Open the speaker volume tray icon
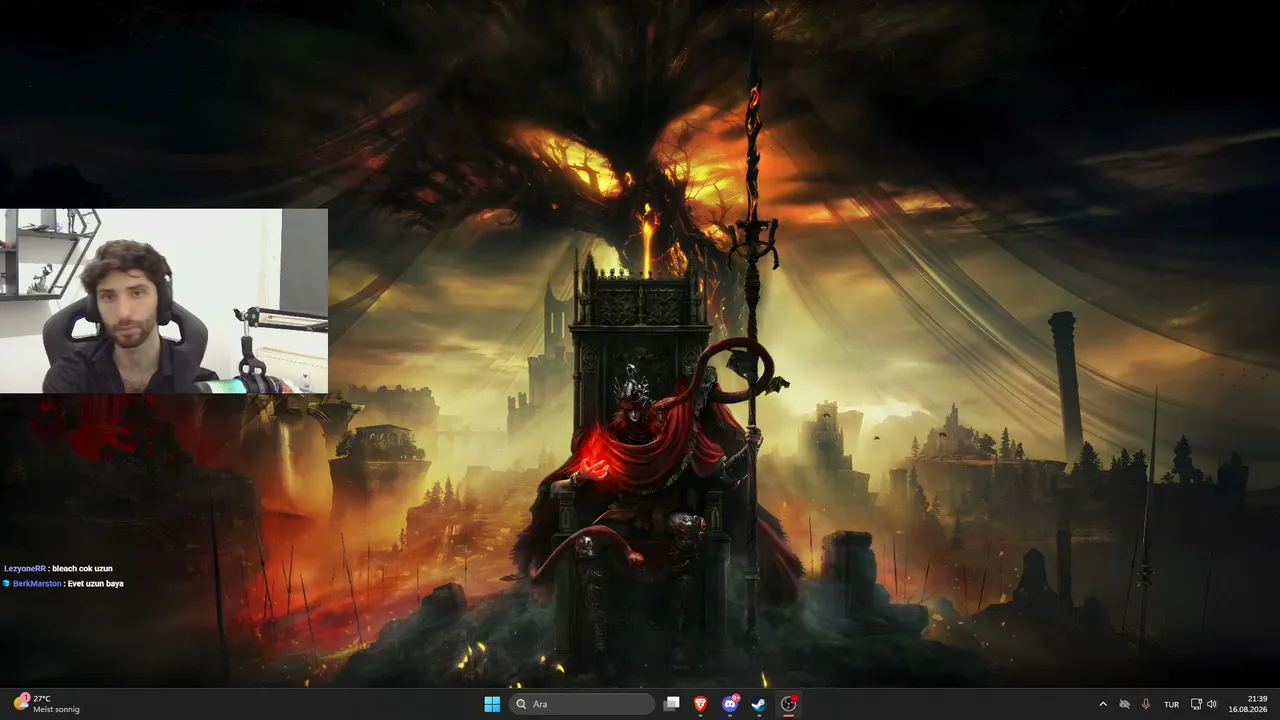Viewport: 1280px width, 720px height. tap(1212, 704)
